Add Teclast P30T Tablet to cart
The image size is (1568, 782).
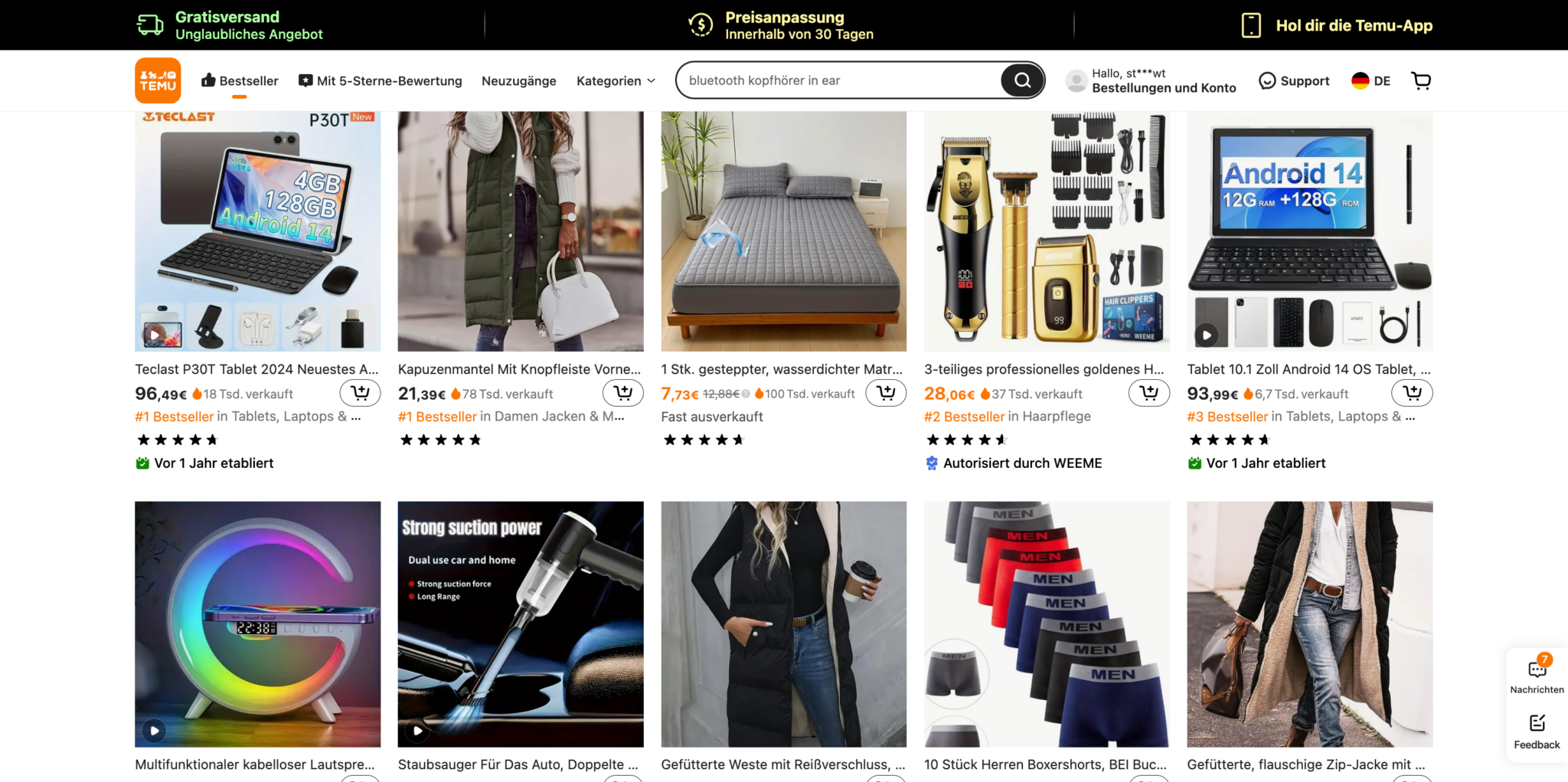(x=360, y=393)
